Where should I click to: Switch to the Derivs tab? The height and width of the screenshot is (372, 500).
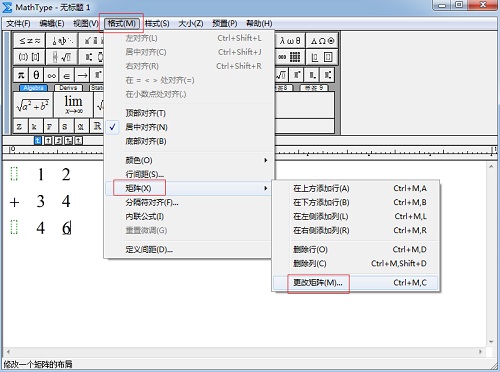point(68,88)
